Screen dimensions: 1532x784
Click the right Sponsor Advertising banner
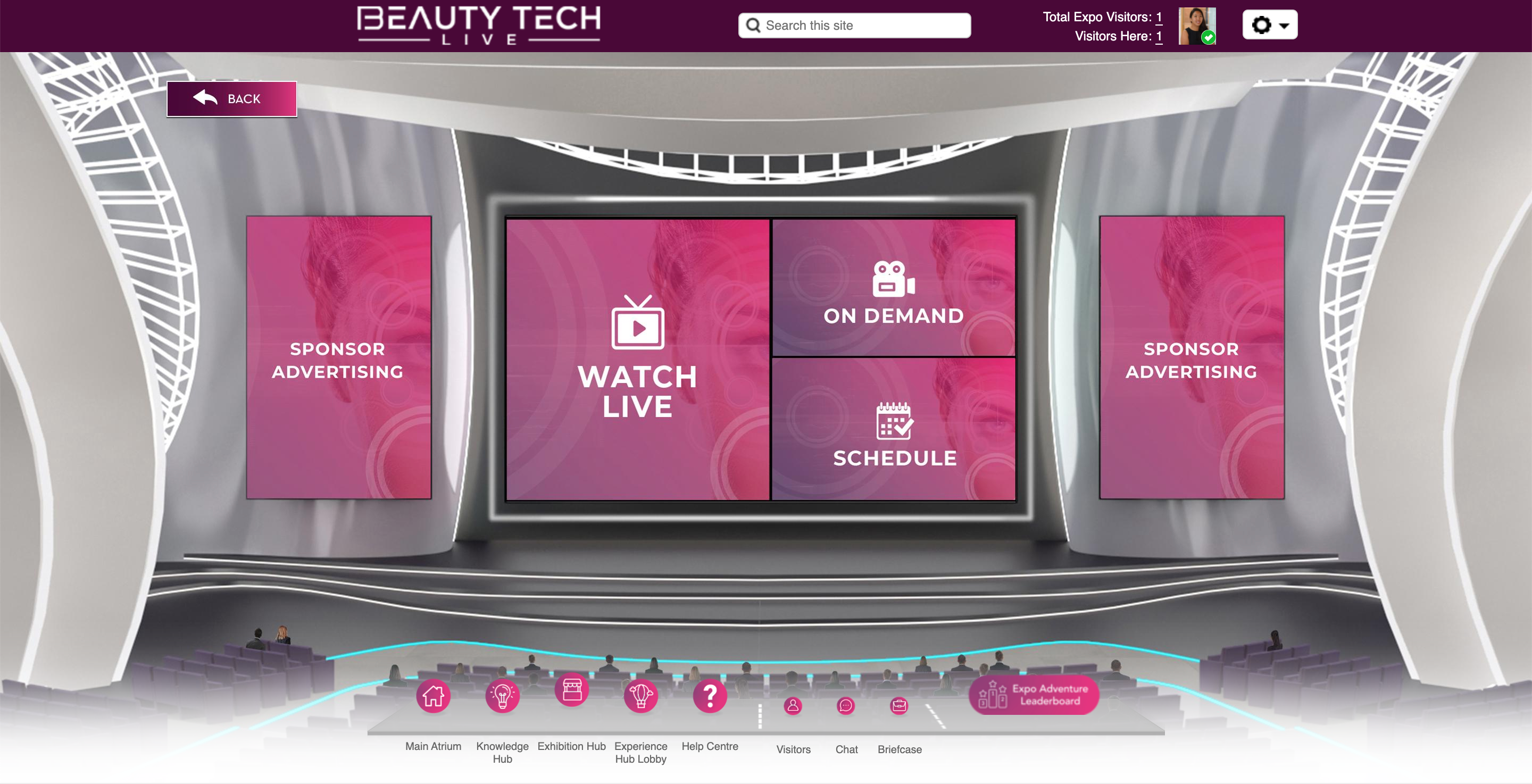[x=1191, y=357]
